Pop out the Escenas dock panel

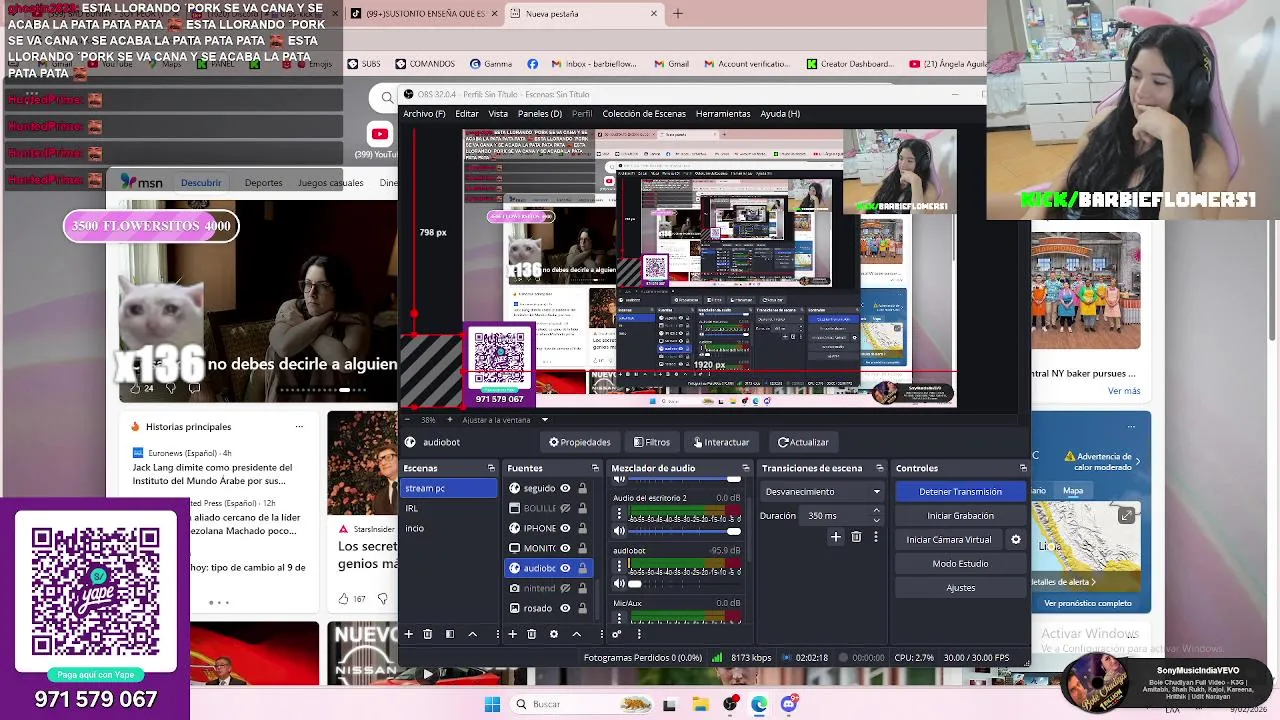(491, 468)
